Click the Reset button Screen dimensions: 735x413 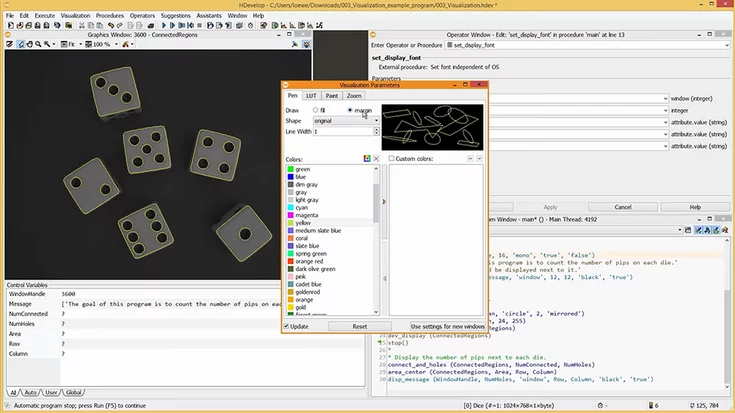click(360, 326)
